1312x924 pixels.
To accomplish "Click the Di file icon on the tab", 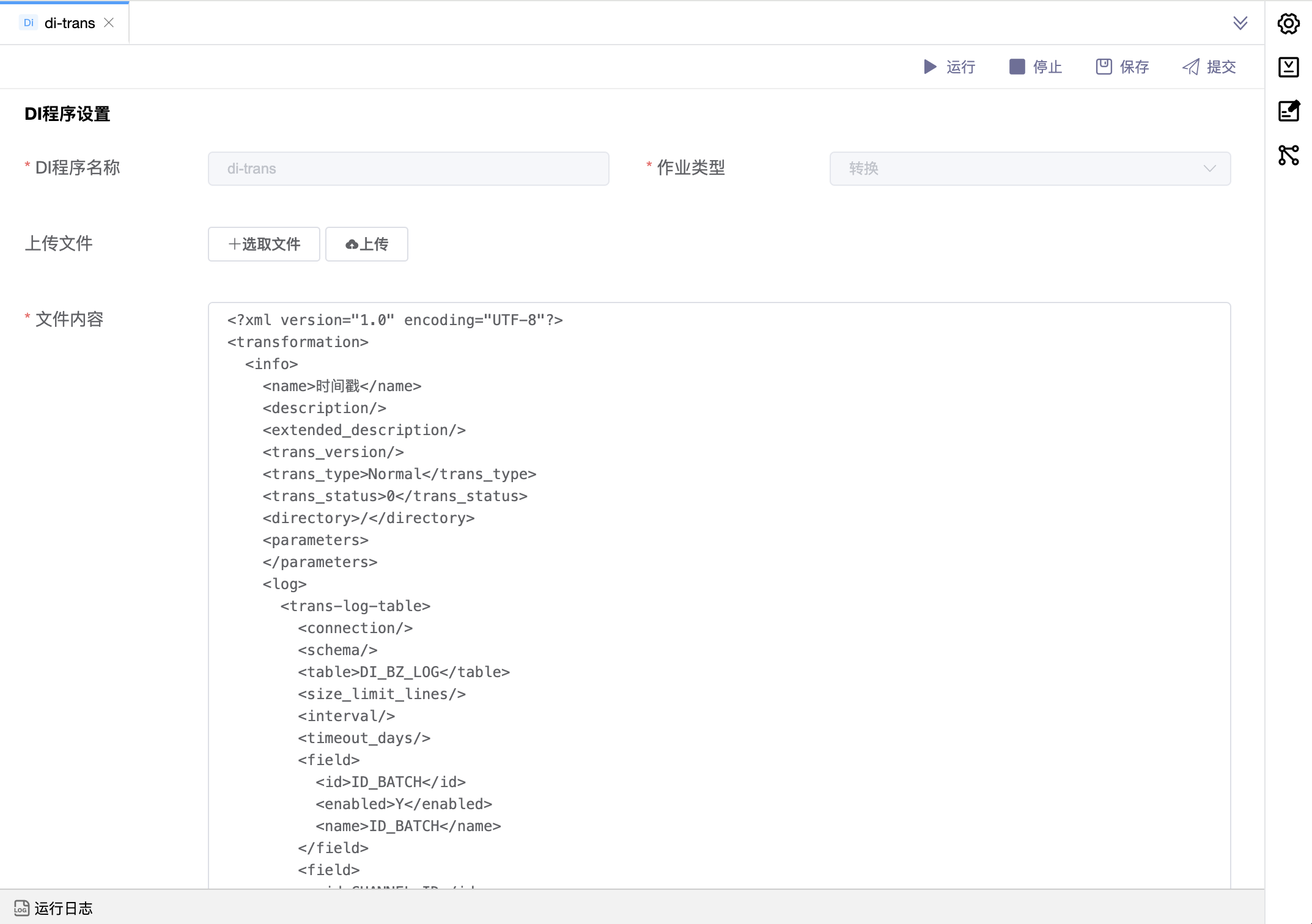I will click(29, 23).
